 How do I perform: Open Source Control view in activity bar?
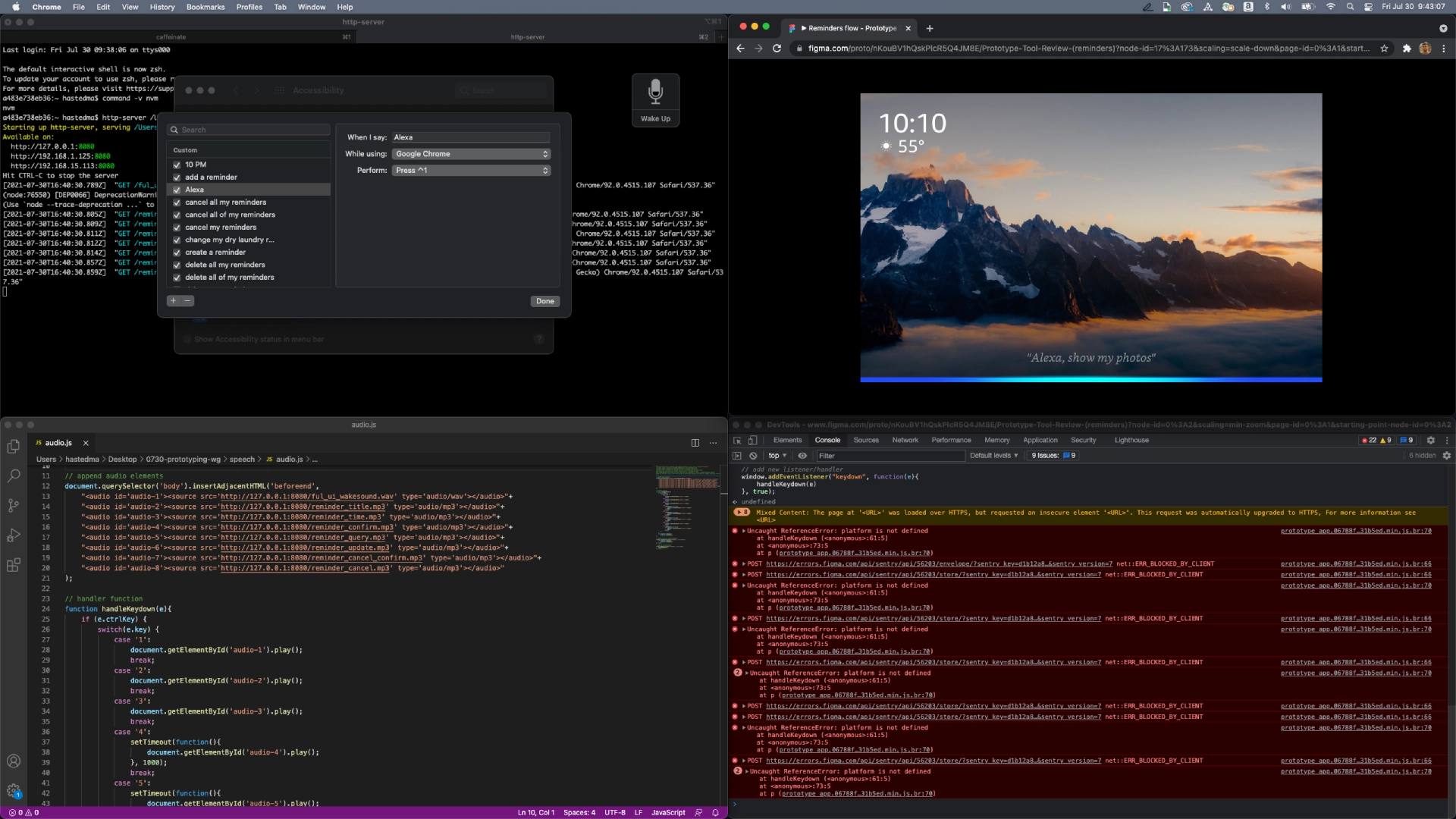pos(13,506)
